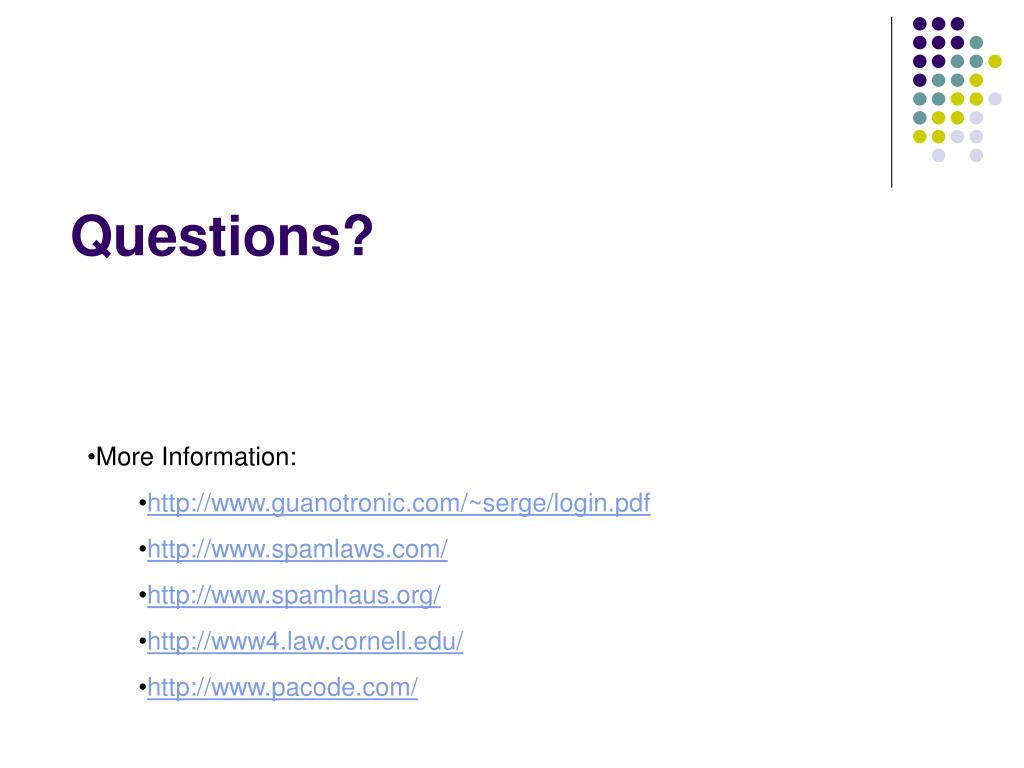Image resolution: width=1024 pixels, height=768 pixels.
Task: Visit the www.spamhaus.org link
Action: [294, 596]
